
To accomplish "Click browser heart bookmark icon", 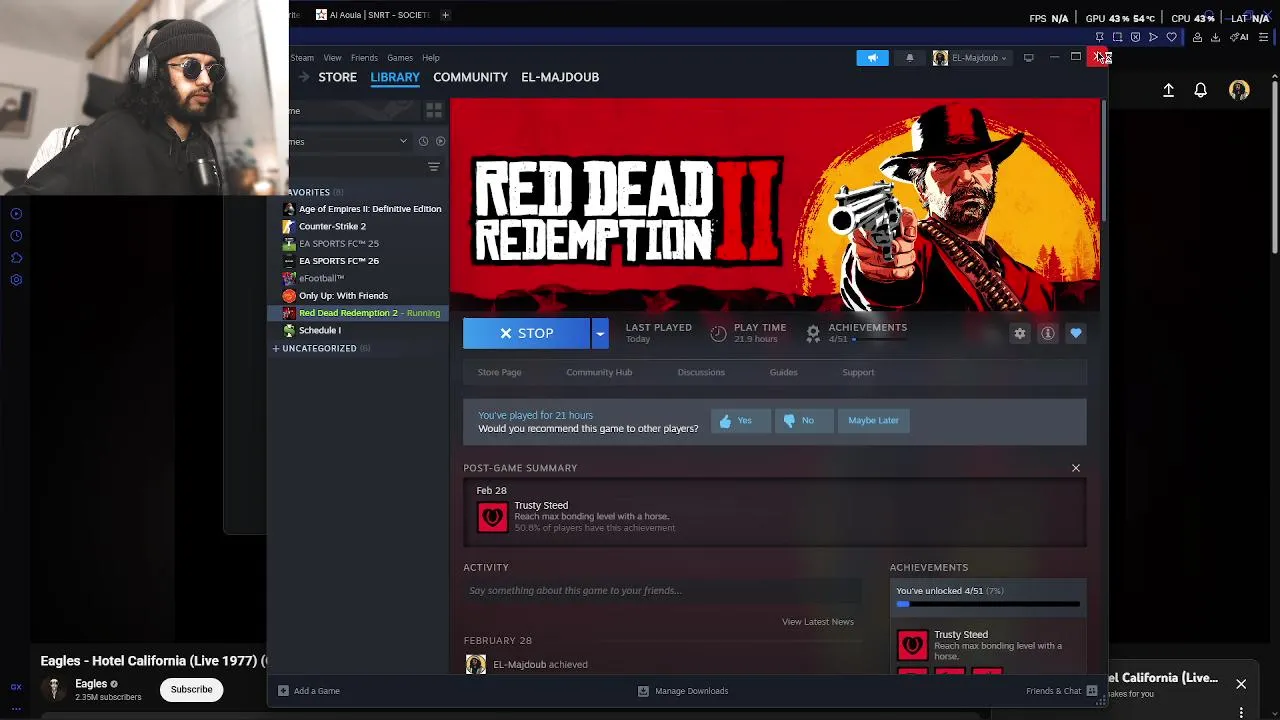I will pos(1171,37).
